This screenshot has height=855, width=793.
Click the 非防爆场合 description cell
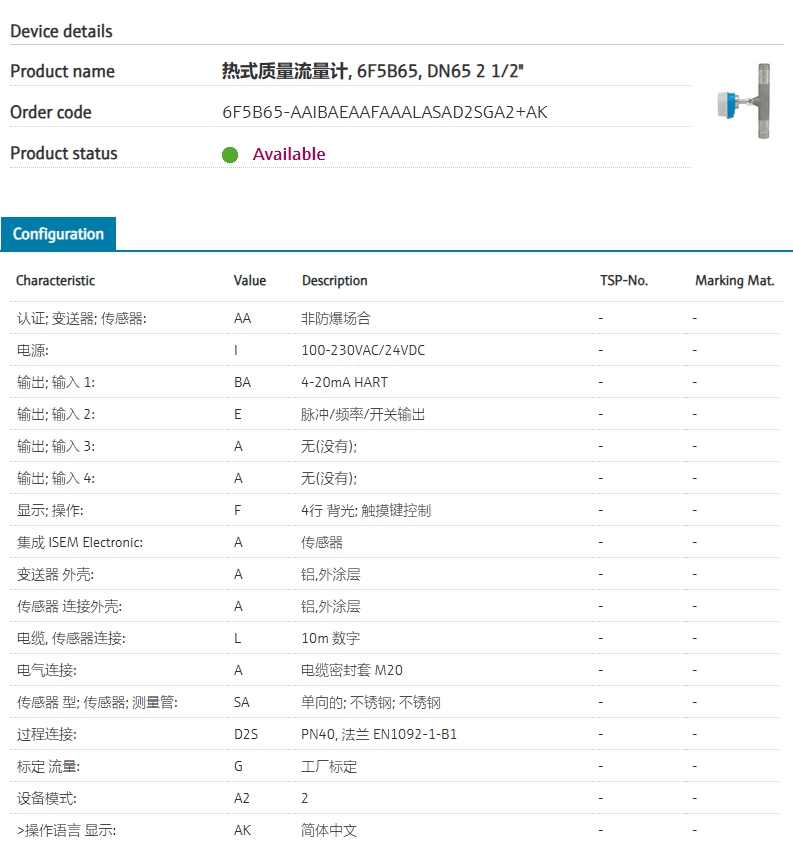tap(336, 318)
